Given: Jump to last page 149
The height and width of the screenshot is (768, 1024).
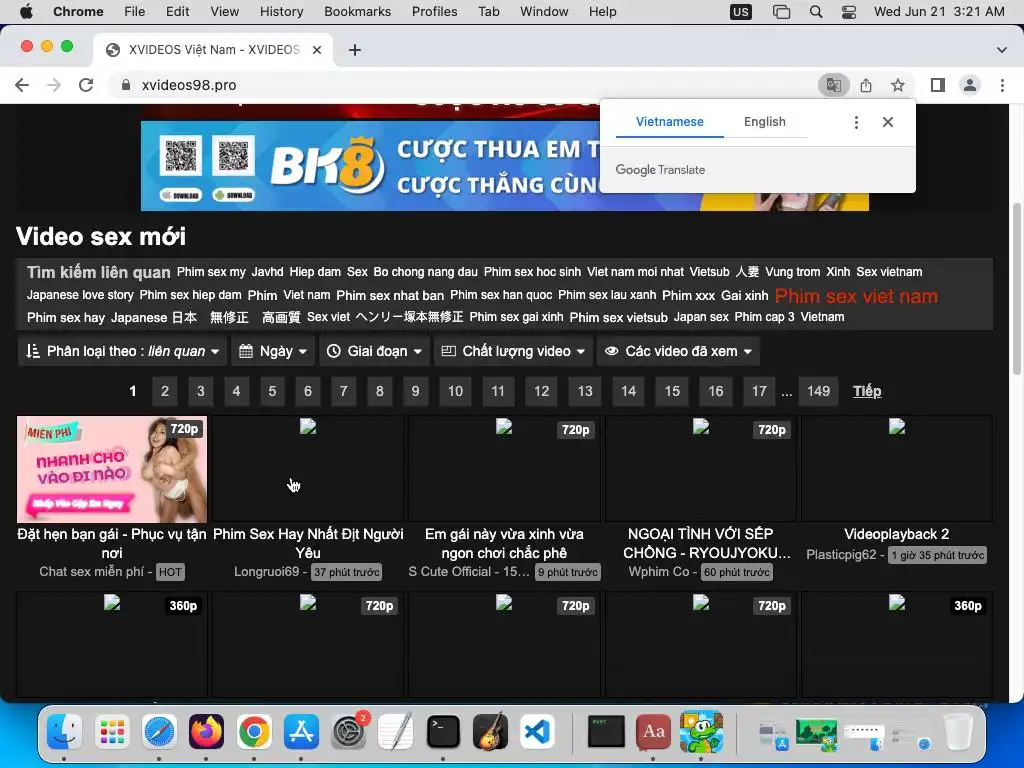Looking at the screenshot, I should (818, 391).
